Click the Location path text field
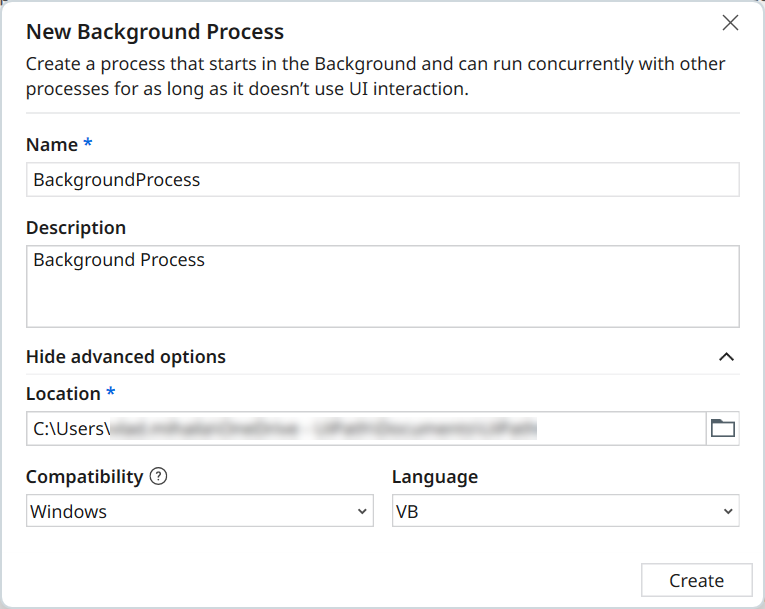This screenshot has width=765, height=609. point(365,429)
